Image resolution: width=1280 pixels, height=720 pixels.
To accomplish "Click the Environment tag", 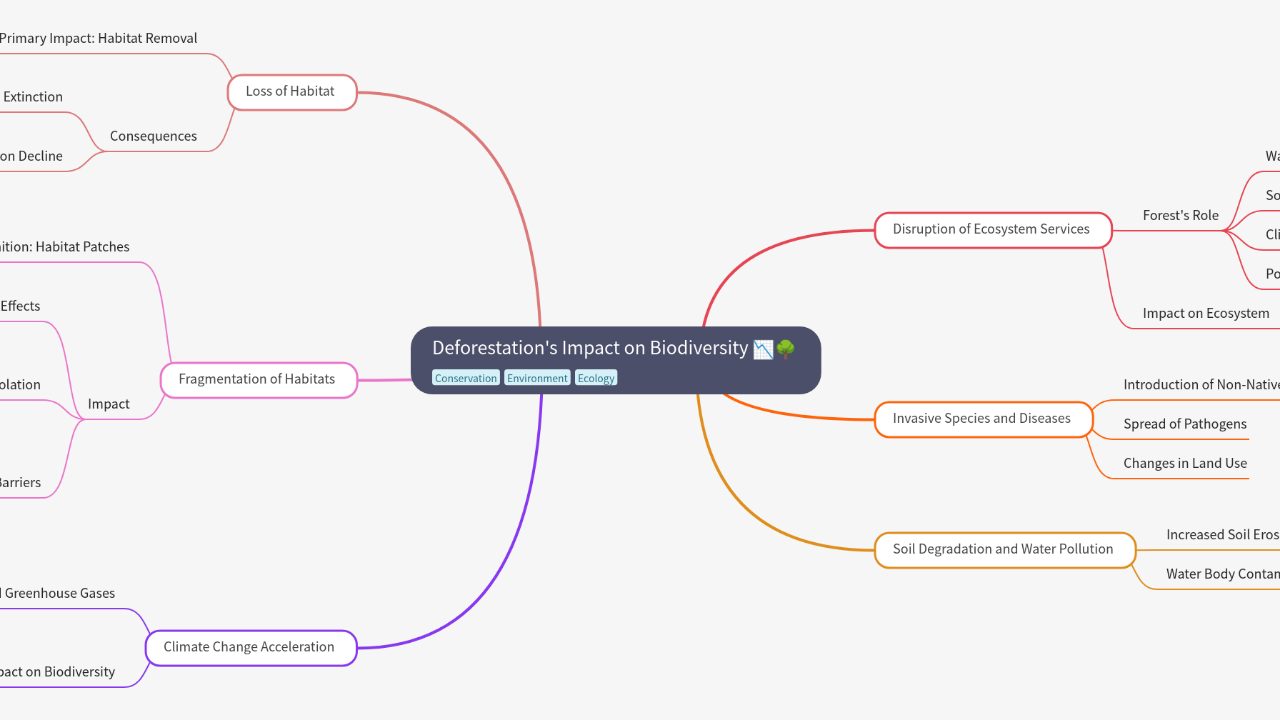I will pyautogui.click(x=537, y=378).
